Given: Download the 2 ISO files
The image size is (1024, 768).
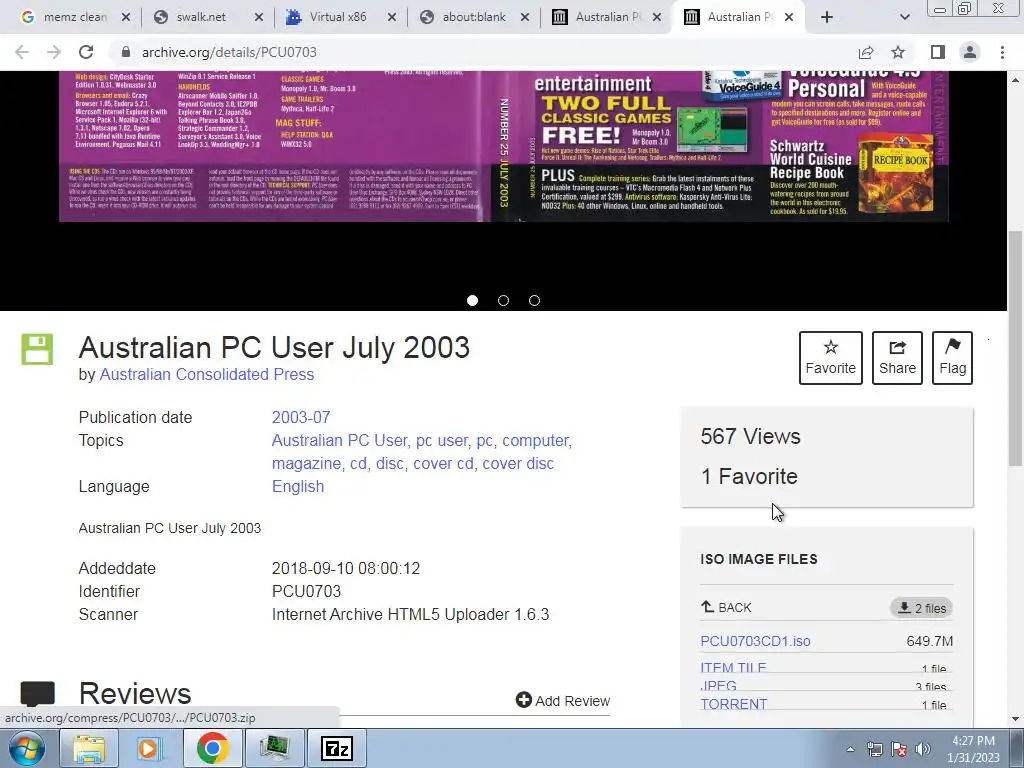Looking at the screenshot, I should (x=921, y=608).
